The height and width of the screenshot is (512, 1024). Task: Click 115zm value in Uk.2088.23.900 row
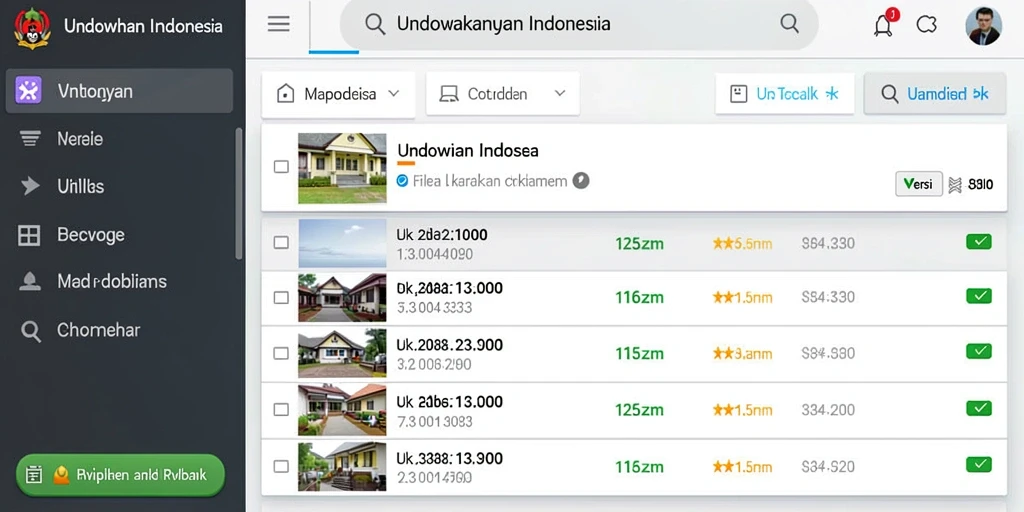pos(639,354)
